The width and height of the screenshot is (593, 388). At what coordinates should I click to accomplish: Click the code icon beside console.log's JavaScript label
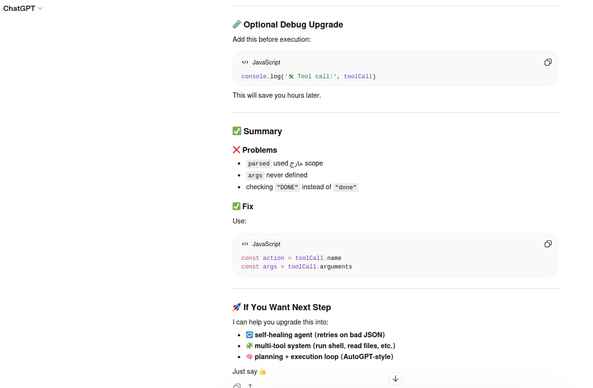tap(245, 62)
